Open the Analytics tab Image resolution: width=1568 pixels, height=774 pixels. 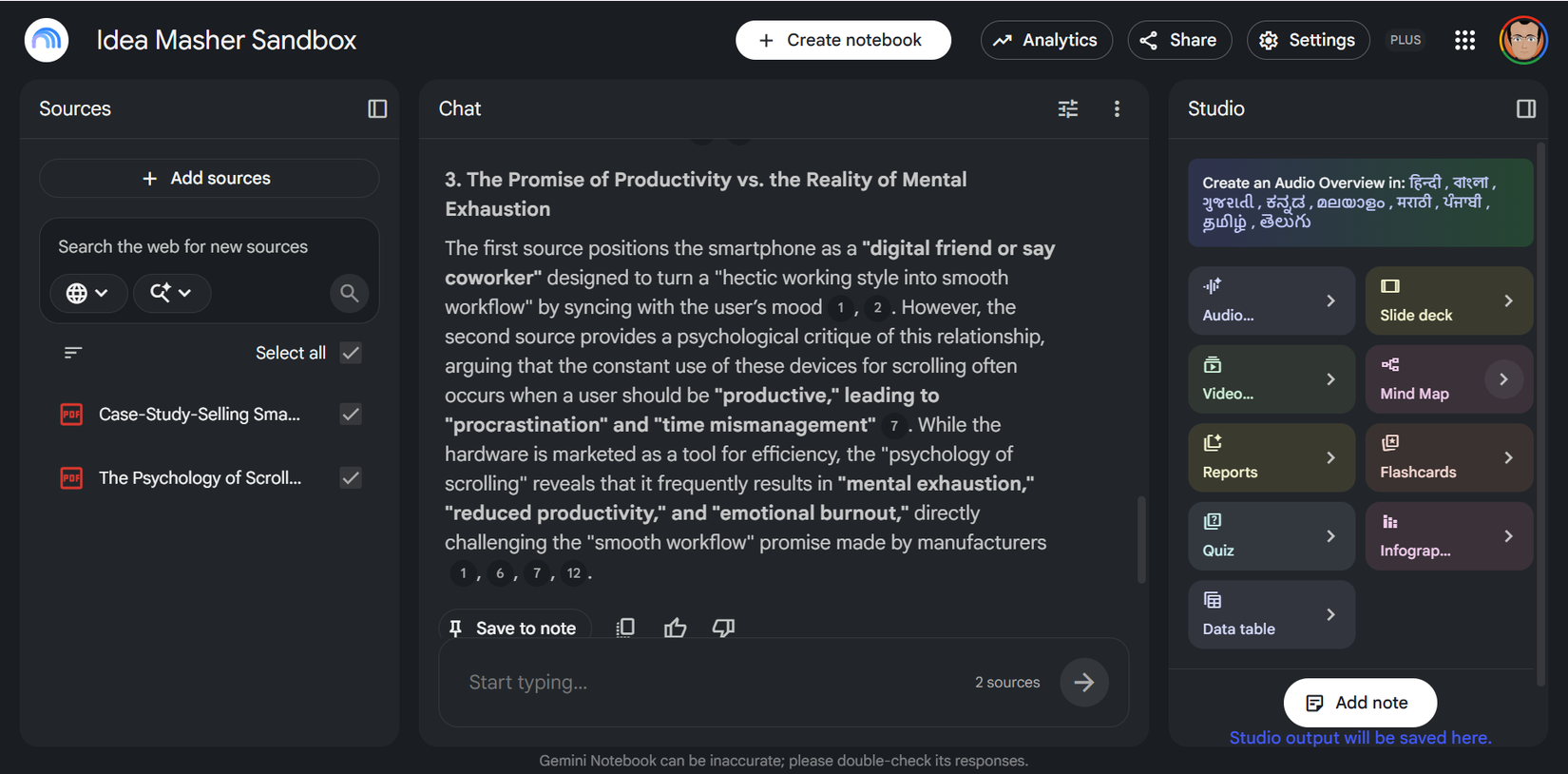(1045, 40)
